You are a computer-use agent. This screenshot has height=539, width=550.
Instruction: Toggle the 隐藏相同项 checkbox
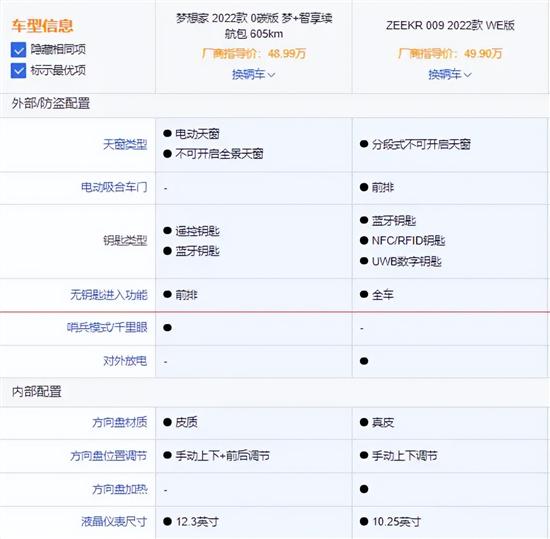tap(18, 50)
